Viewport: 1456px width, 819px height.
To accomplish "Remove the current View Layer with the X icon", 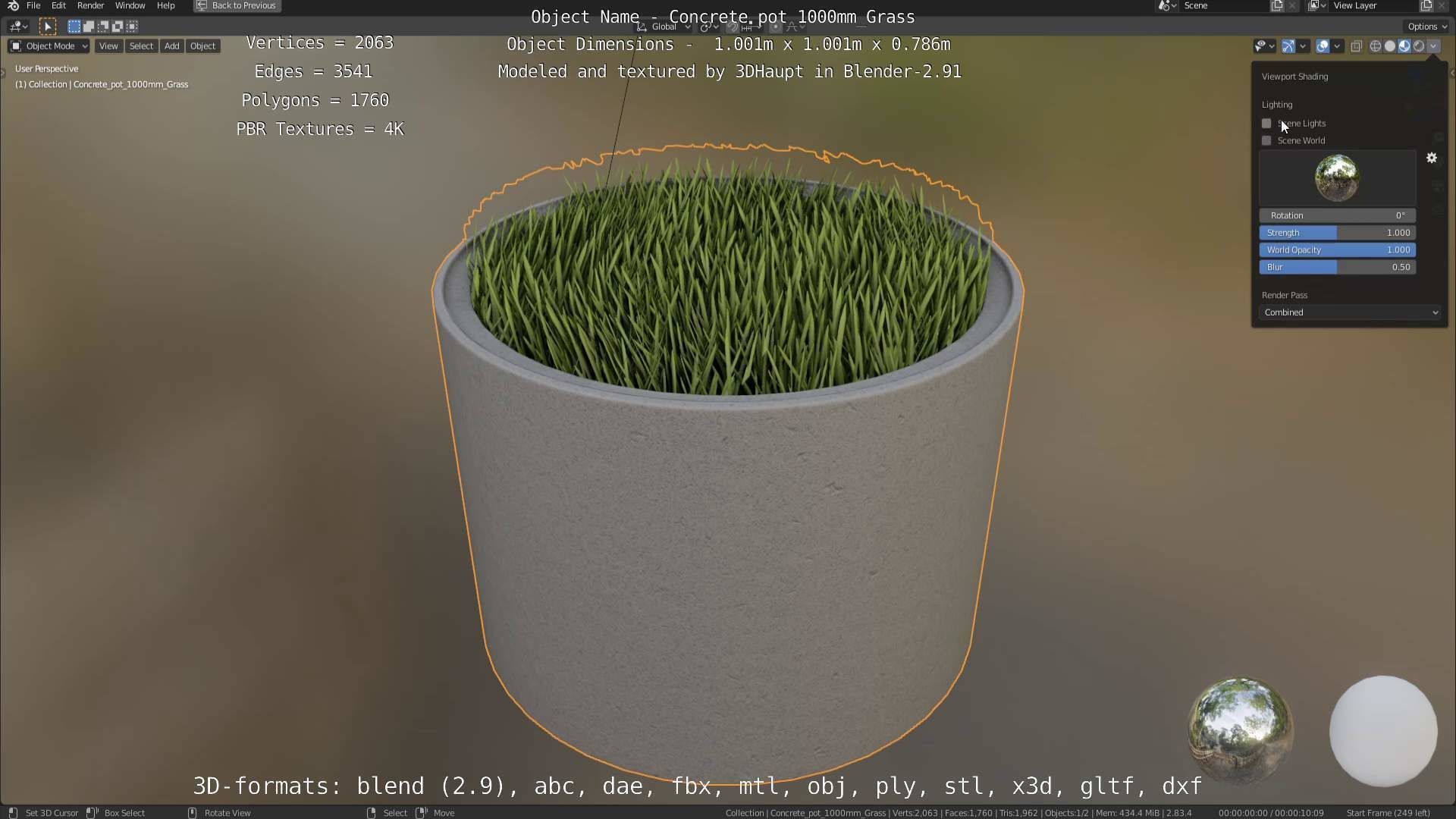I will pyautogui.click(x=1442, y=5).
